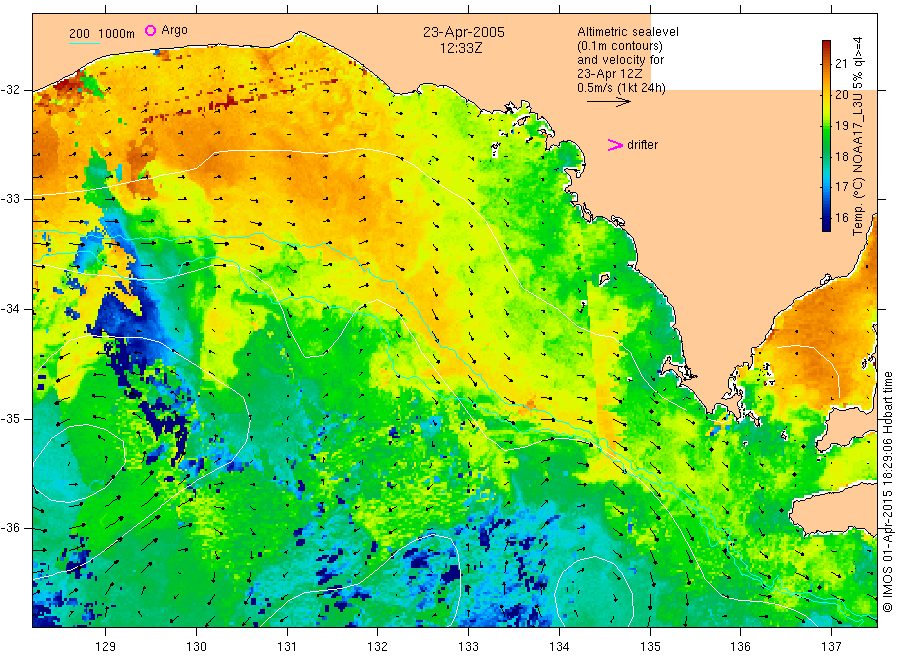Screen dimensions: 900x660
Task: Click longitude axis label 132
Action: pos(378,647)
